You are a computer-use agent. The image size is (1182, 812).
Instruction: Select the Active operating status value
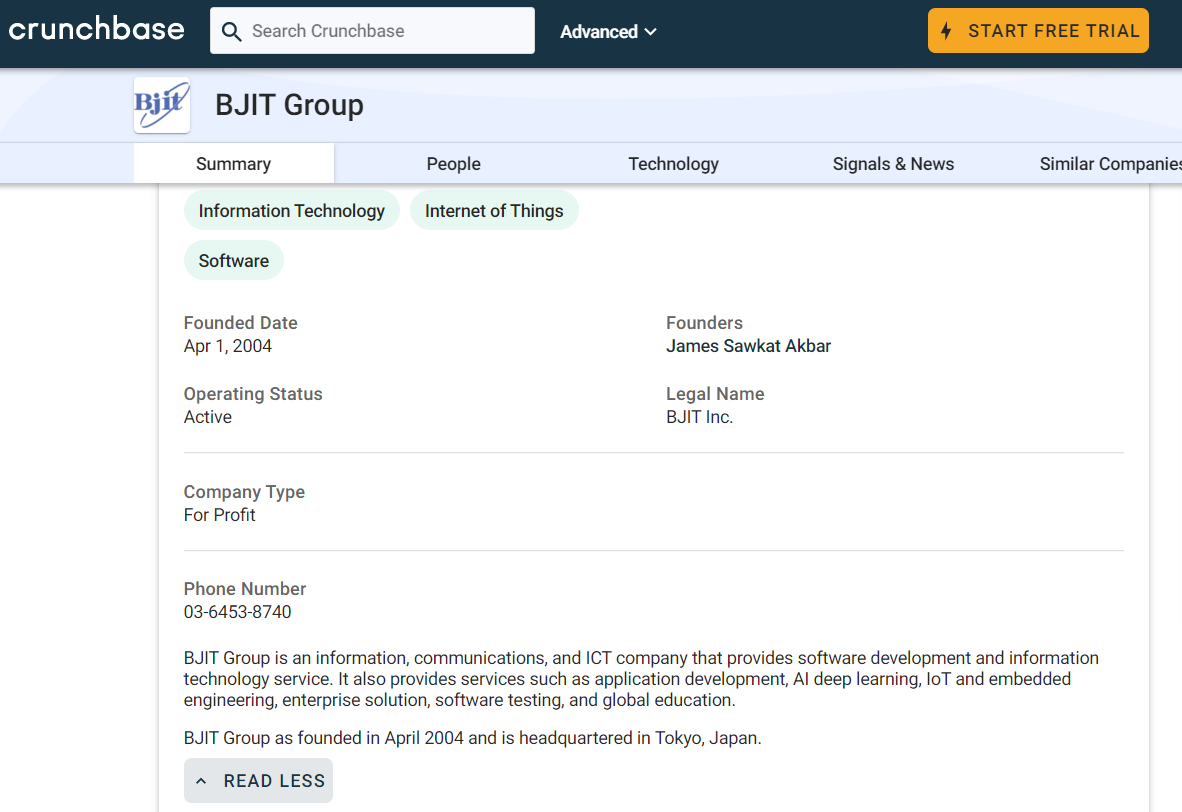pyautogui.click(x=207, y=417)
